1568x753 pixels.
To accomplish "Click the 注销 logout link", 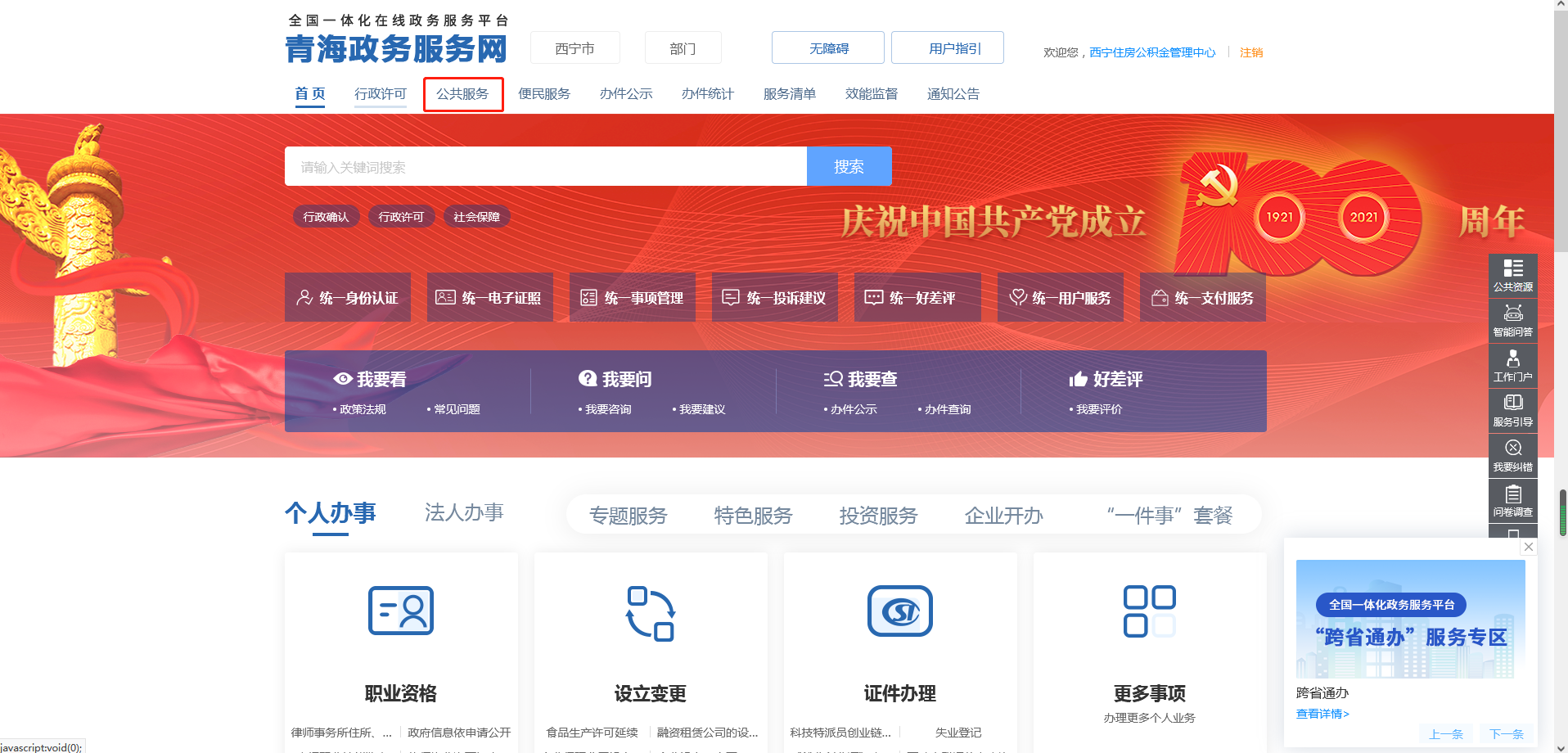I will (x=1251, y=52).
